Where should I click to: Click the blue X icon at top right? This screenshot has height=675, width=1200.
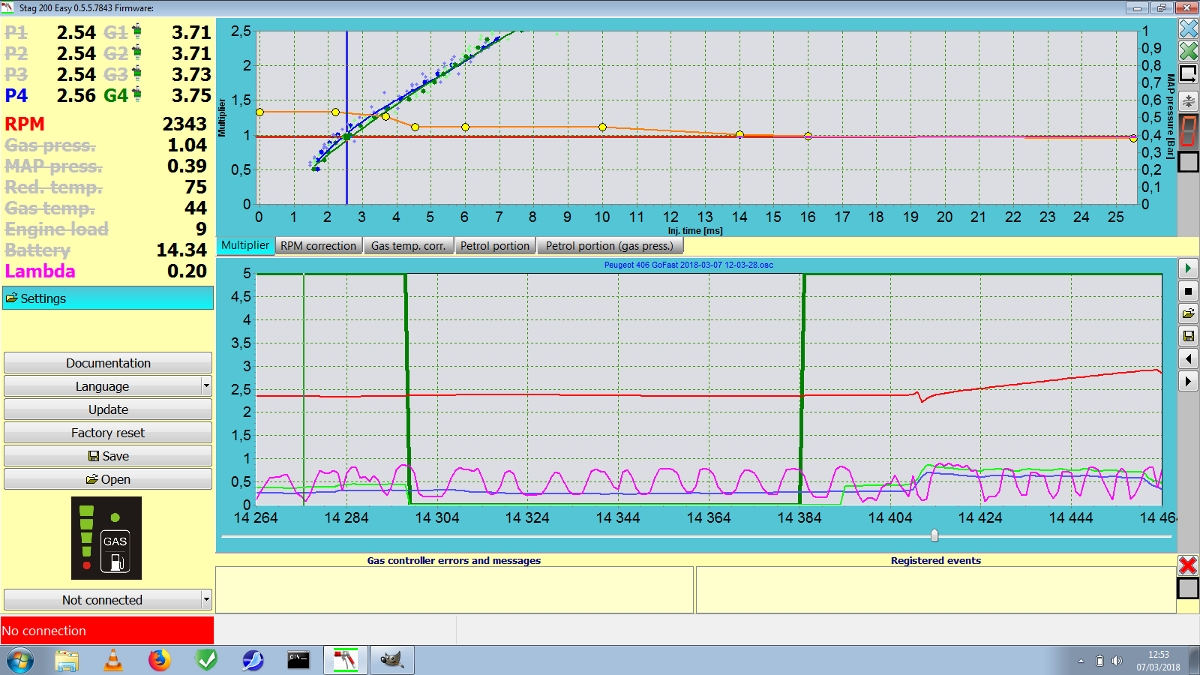click(x=1188, y=28)
